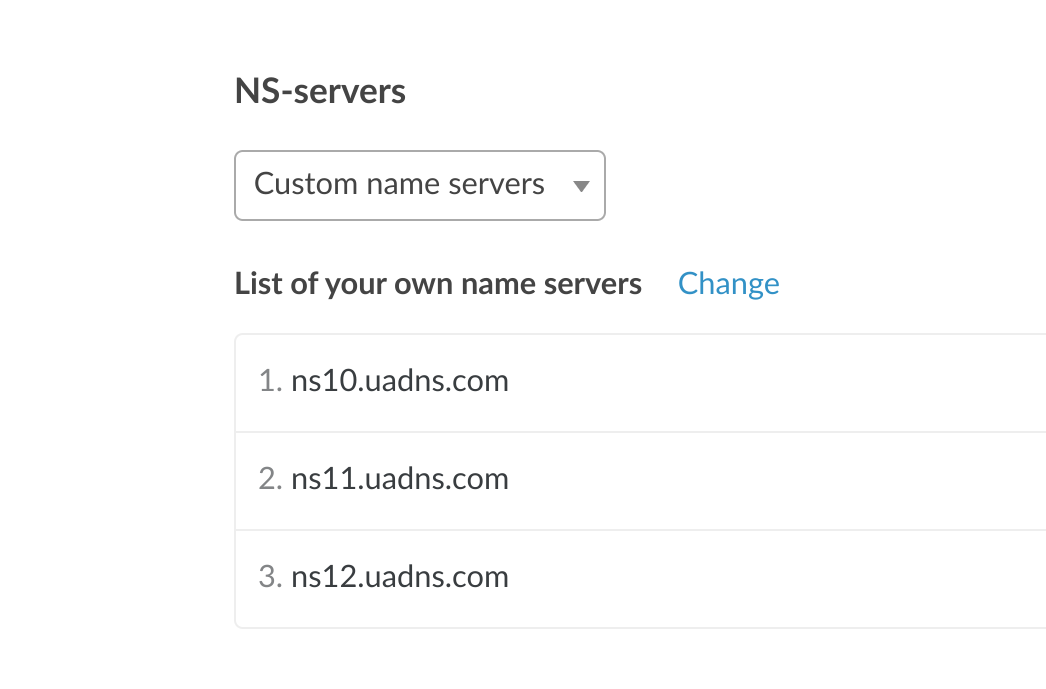Click the 'Custom name servers' text in the selector
The image size is (1046, 689).
point(399,184)
